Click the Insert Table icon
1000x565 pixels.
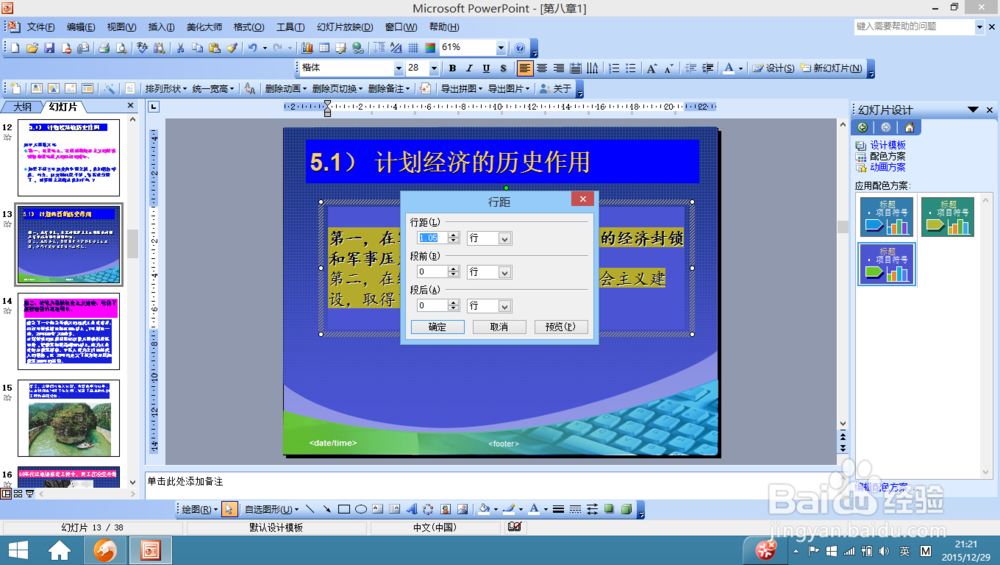tap(325, 48)
